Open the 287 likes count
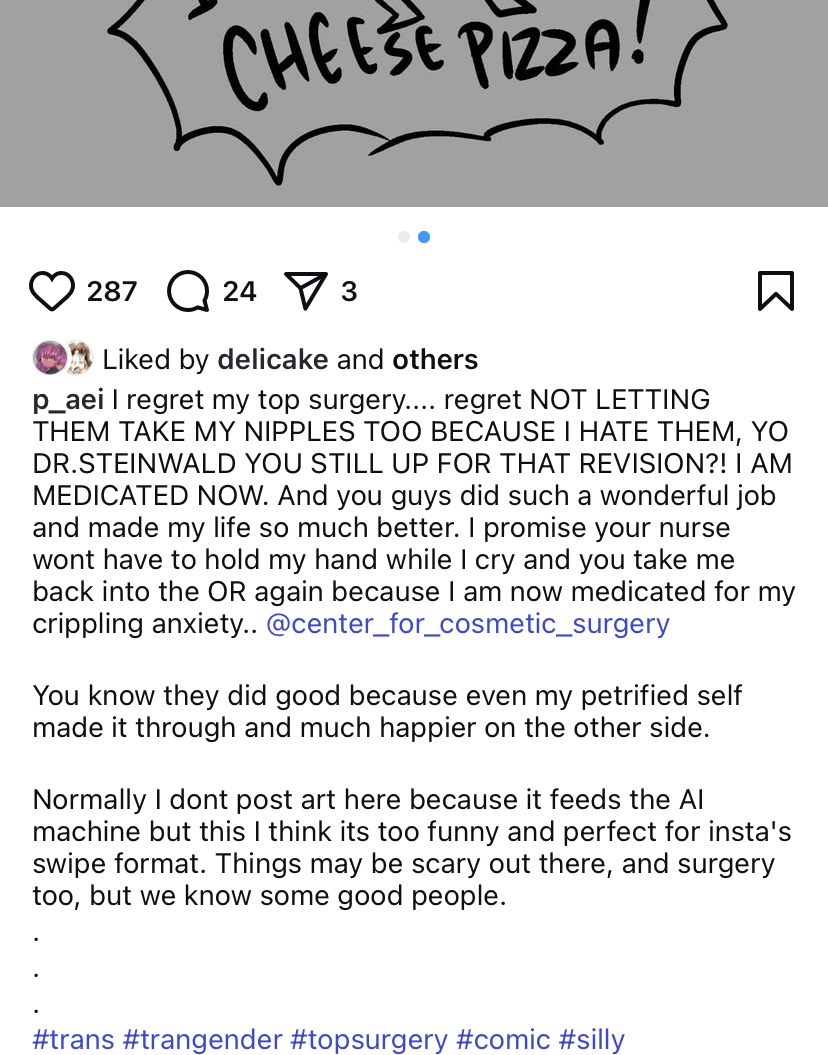The width and height of the screenshot is (828, 1055). [112, 291]
